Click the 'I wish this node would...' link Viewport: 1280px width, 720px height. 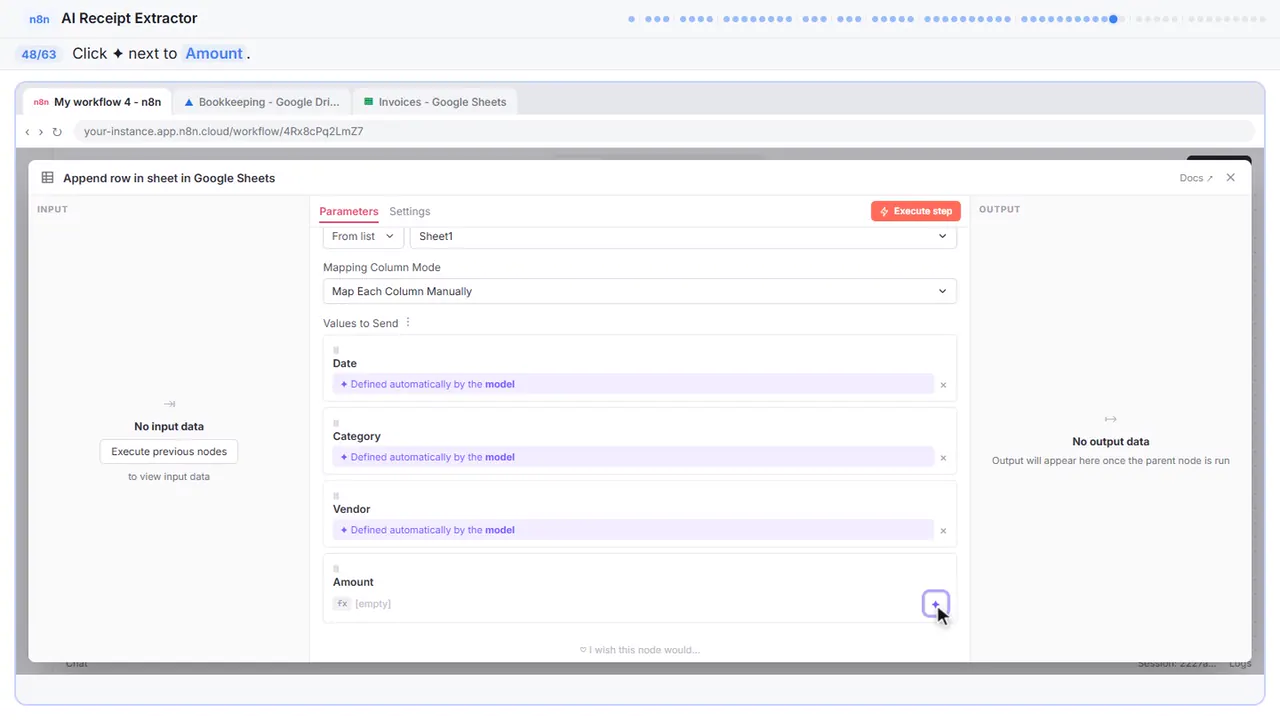pos(640,650)
